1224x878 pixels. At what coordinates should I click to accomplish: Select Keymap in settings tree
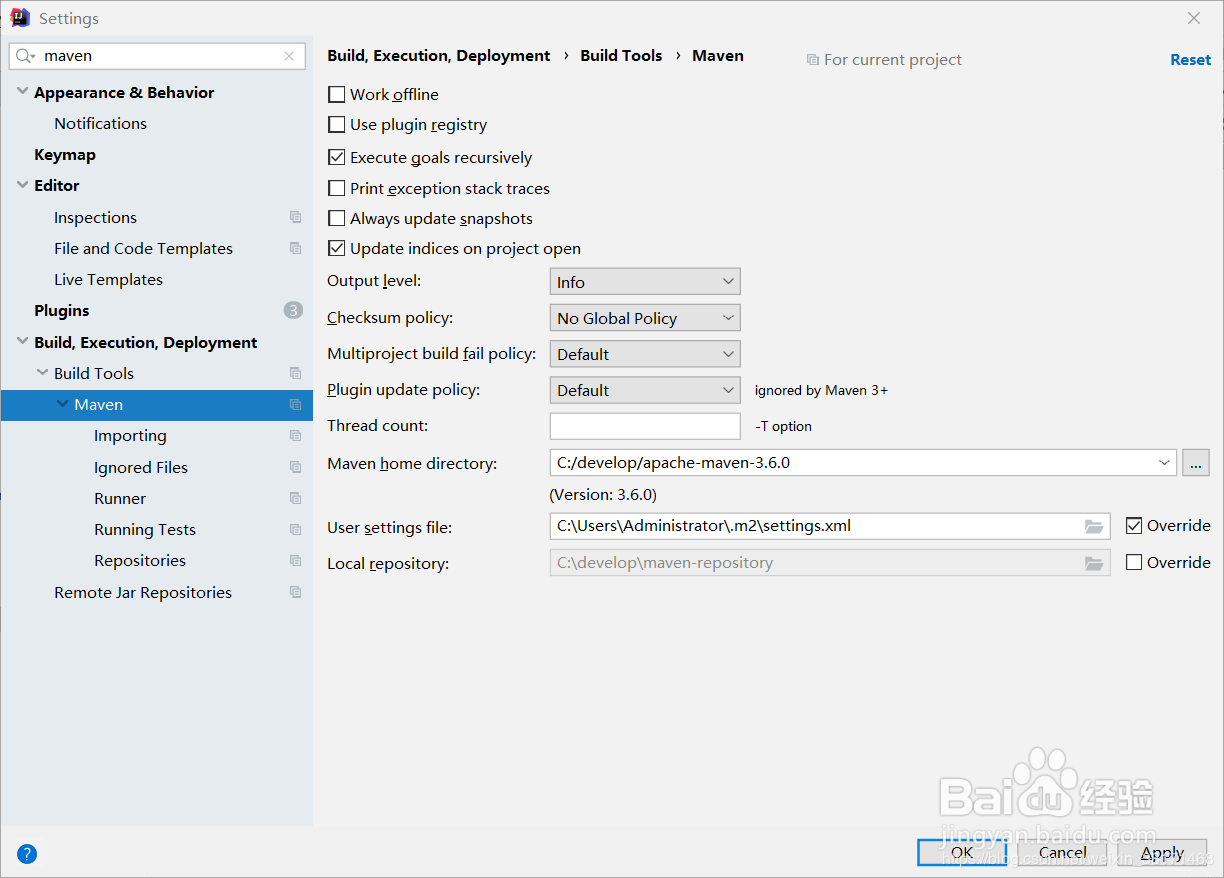[x=65, y=154]
